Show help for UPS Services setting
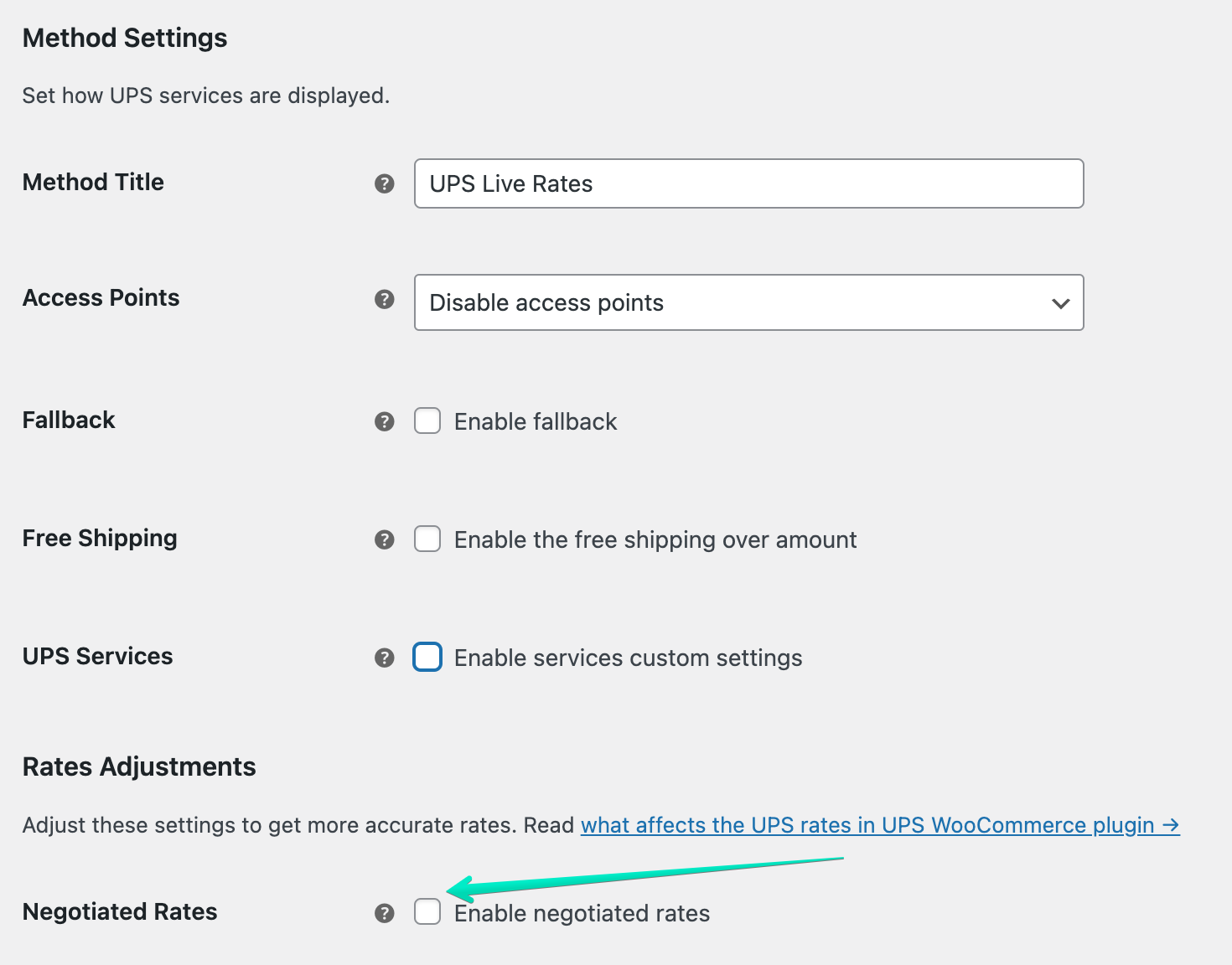The width and height of the screenshot is (1232, 965). [384, 658]
